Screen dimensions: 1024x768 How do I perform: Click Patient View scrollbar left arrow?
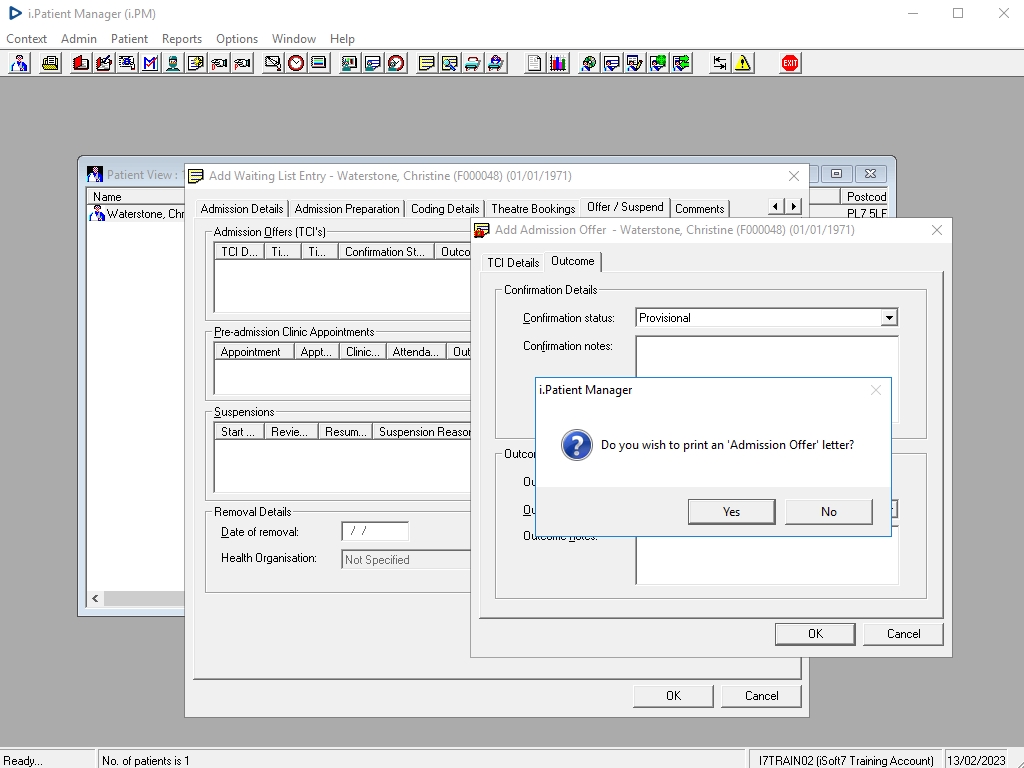point(95,598)
